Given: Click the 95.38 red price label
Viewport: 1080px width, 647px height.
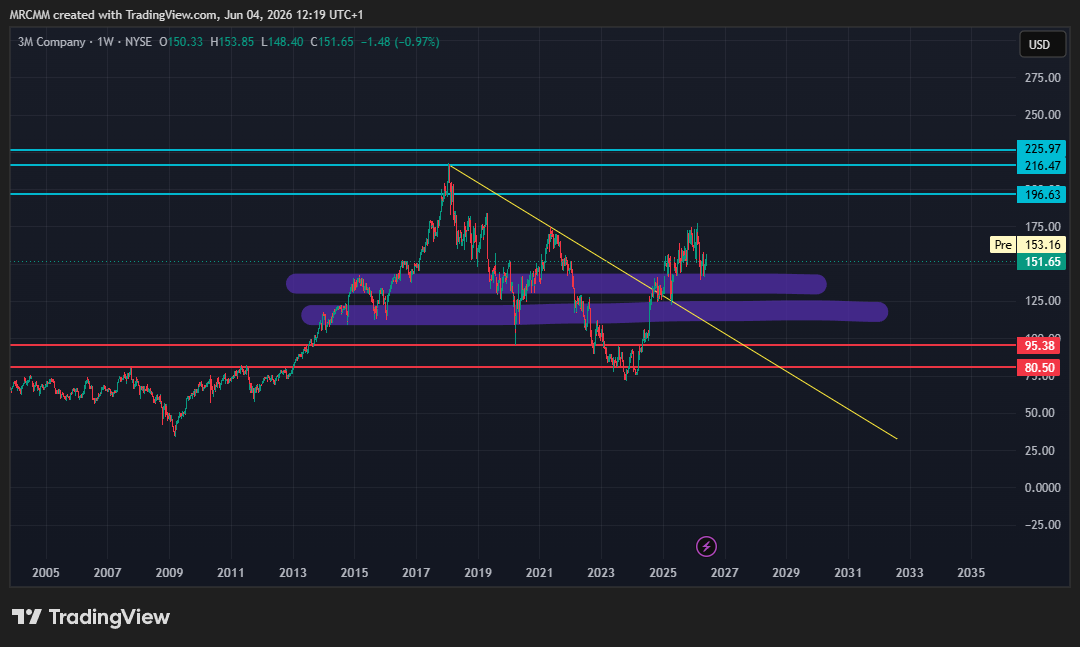Looking at the screenshot, I should (1039, 346).
